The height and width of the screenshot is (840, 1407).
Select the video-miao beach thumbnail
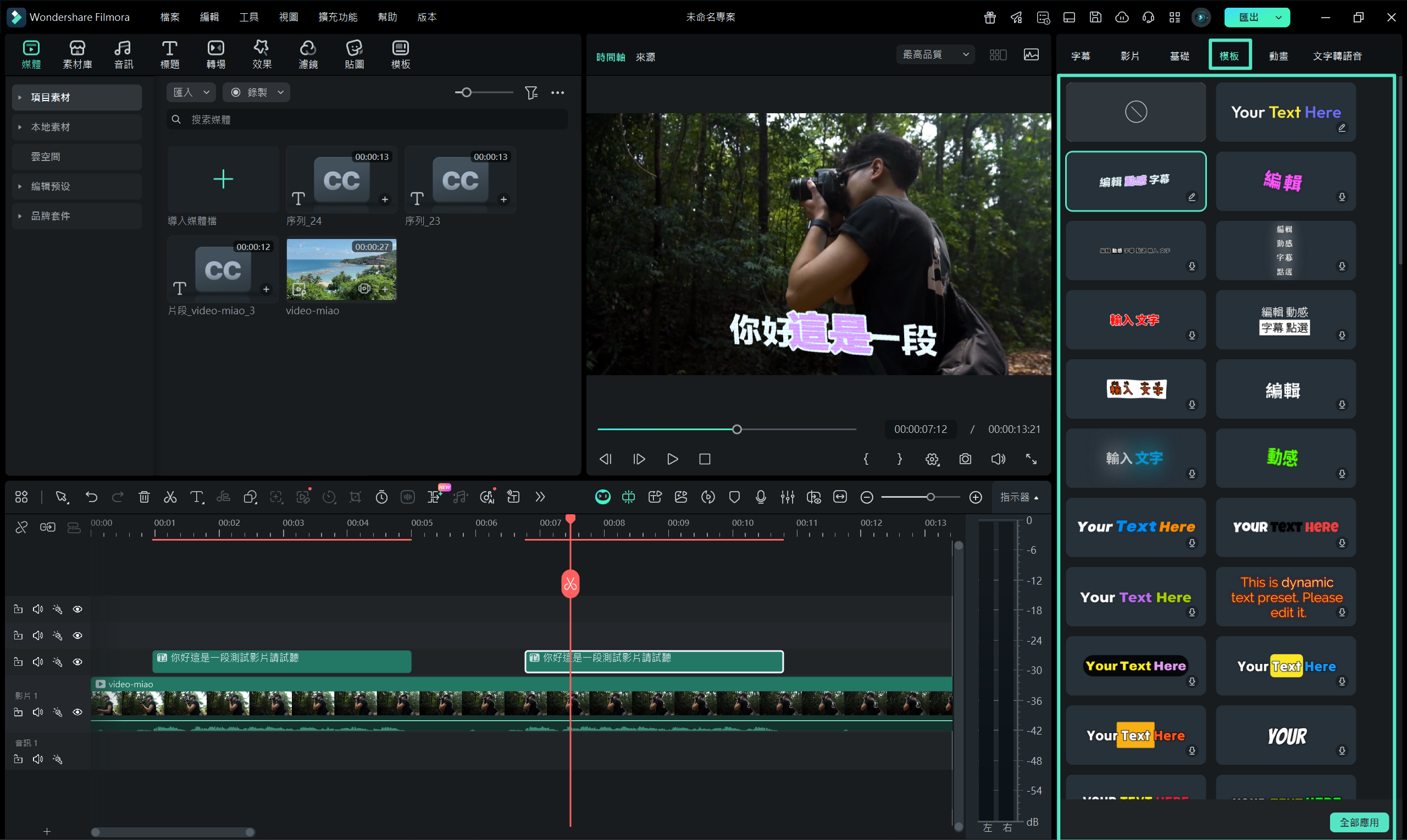(x=341, y=269)
